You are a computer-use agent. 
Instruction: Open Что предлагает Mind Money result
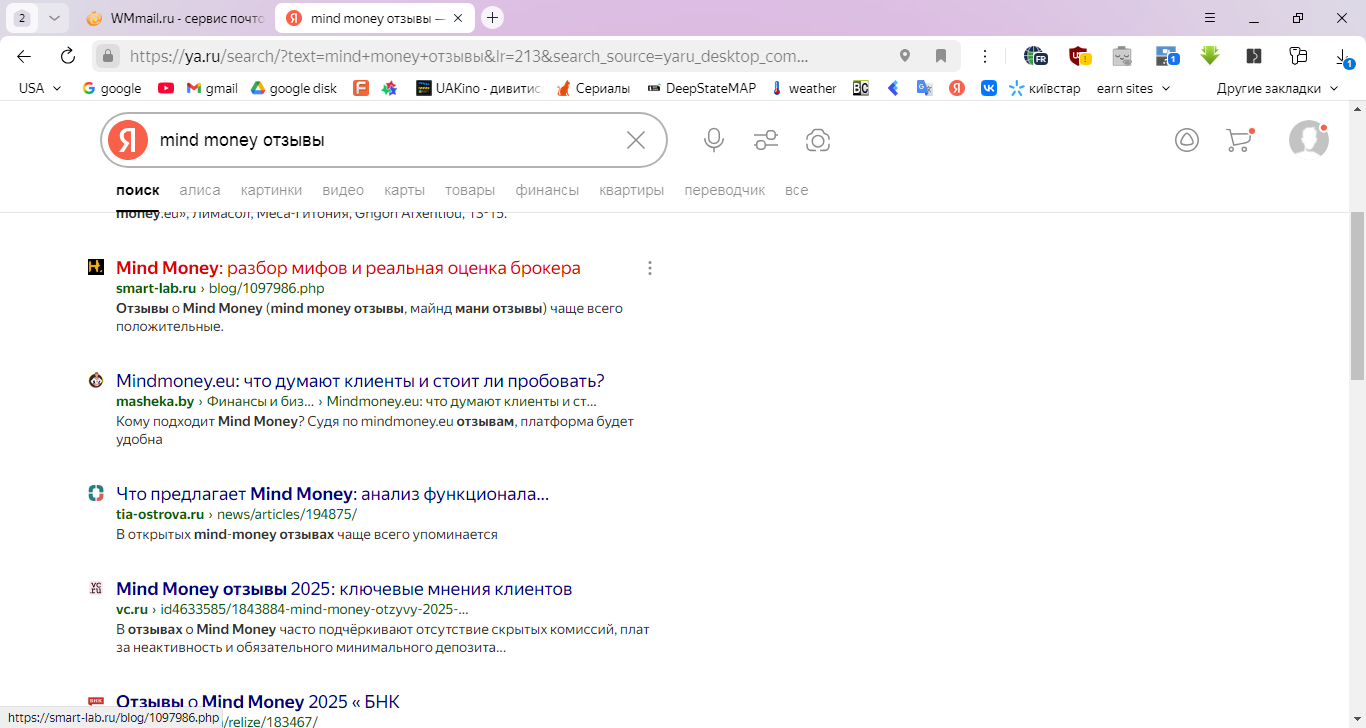pyautogui.click(x=333, y=494)
